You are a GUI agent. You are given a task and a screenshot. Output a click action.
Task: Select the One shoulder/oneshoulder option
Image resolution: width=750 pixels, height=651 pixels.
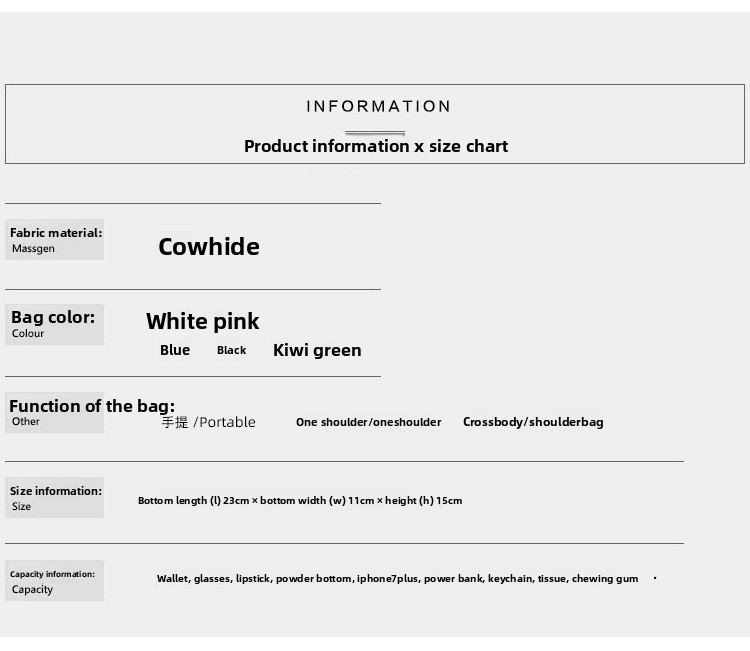(x=368, y=422)
